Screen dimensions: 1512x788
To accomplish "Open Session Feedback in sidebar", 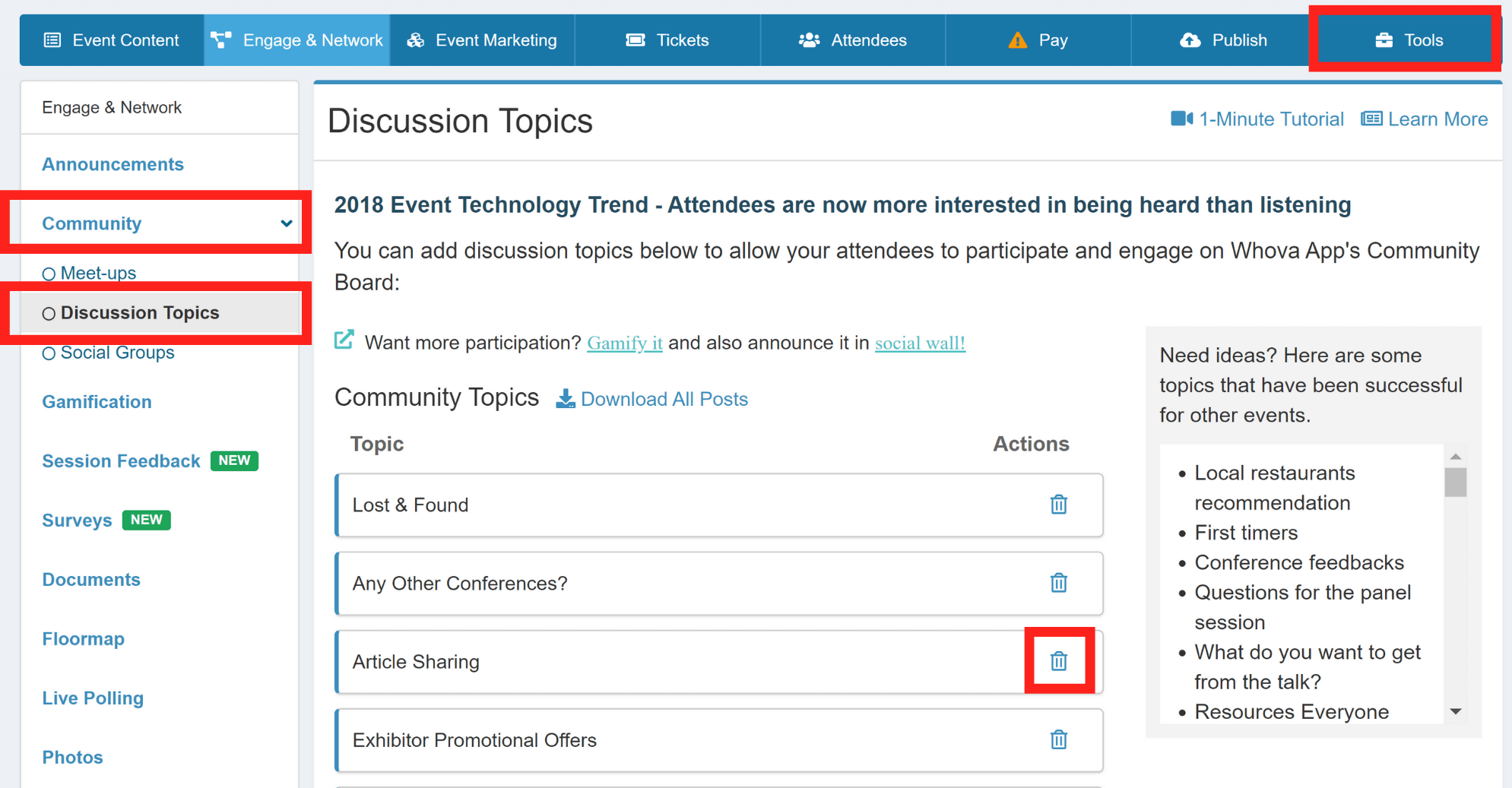I will [x=121, y=461].
